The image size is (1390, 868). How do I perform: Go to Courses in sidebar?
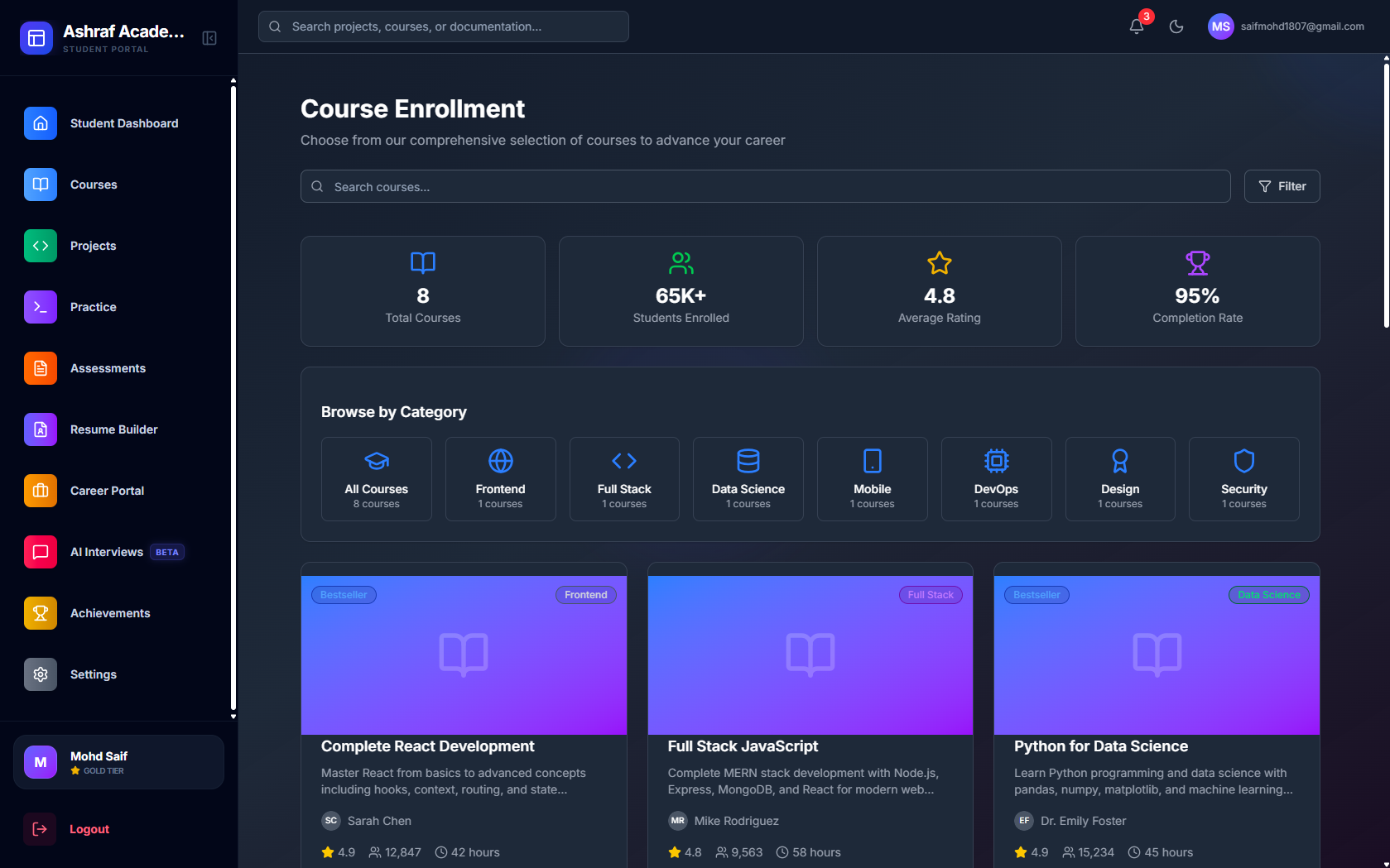(94, 185)
